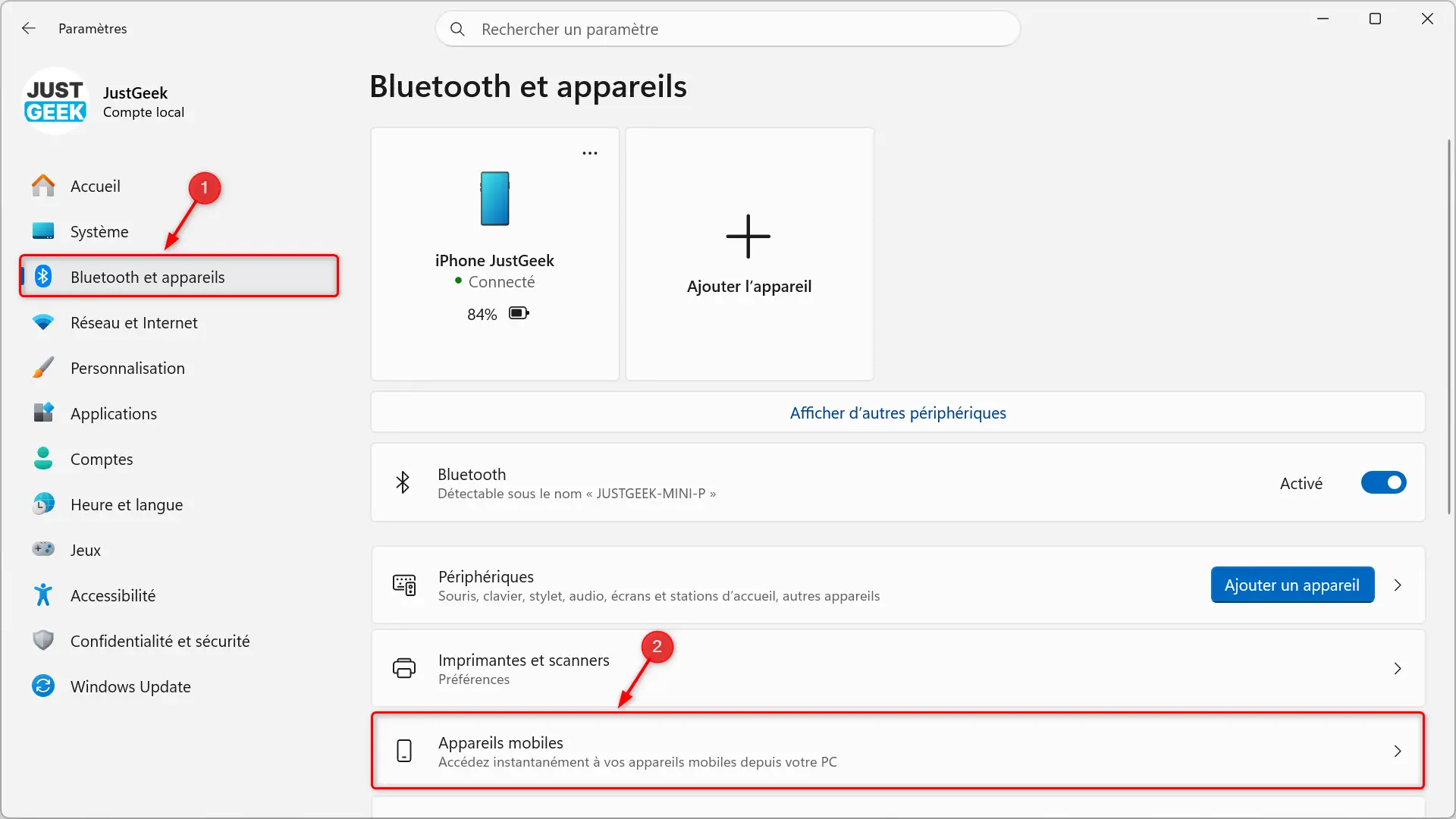Click the plus icon to add device
This screenshot has height=819, width=1456.
pyautogui.click(x=748, y=237)
